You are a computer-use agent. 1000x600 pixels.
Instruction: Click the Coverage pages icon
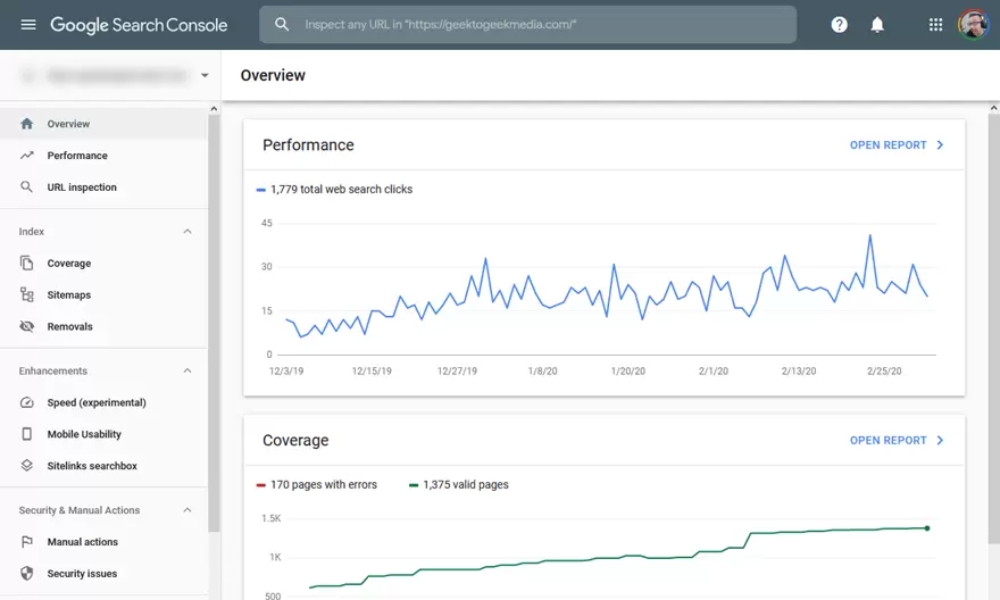pyautogui.click(x=27, y=263)
